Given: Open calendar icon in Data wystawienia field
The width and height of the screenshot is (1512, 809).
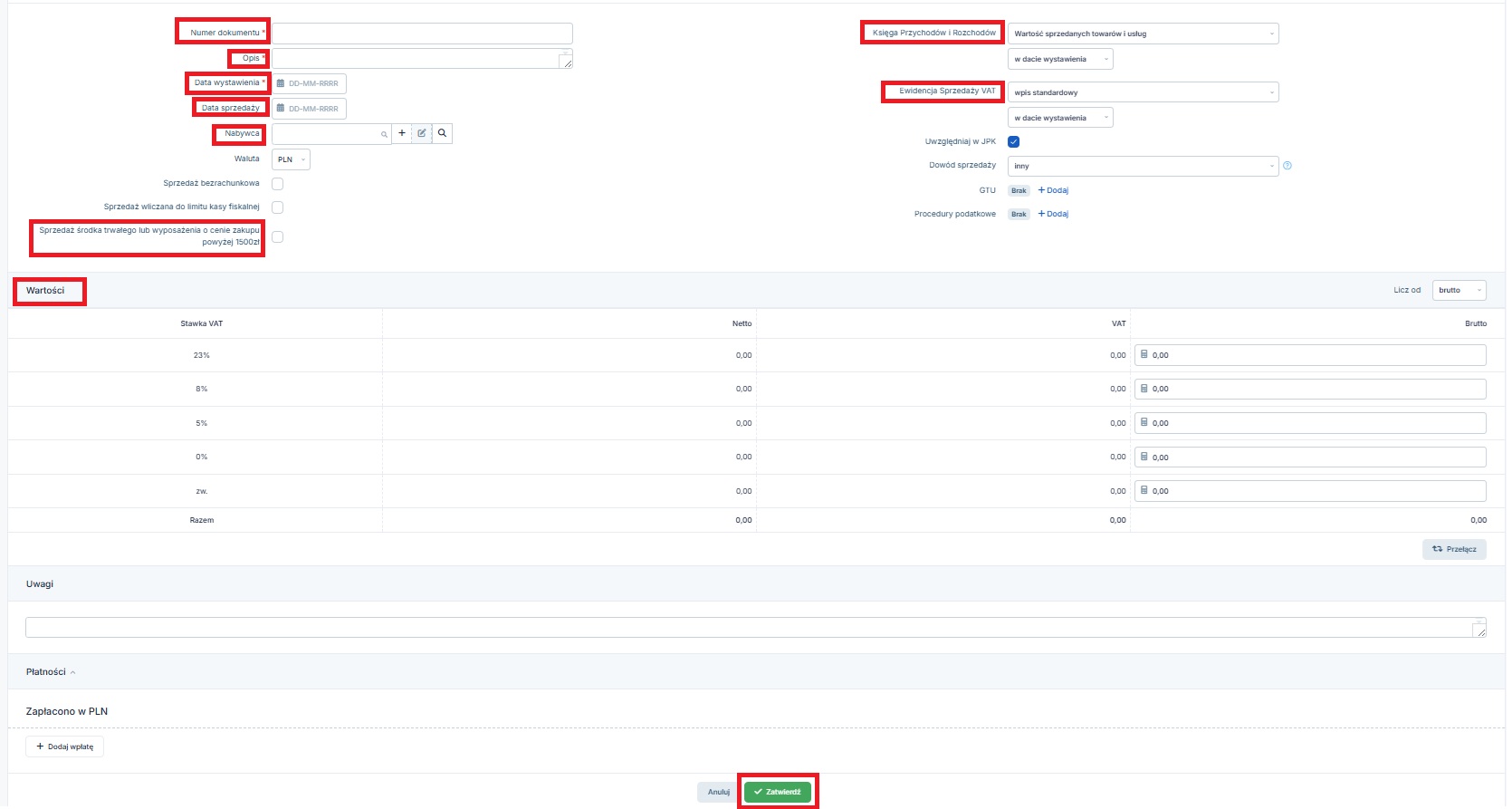Looking at the screenshot, I should [x=281, y=83].
